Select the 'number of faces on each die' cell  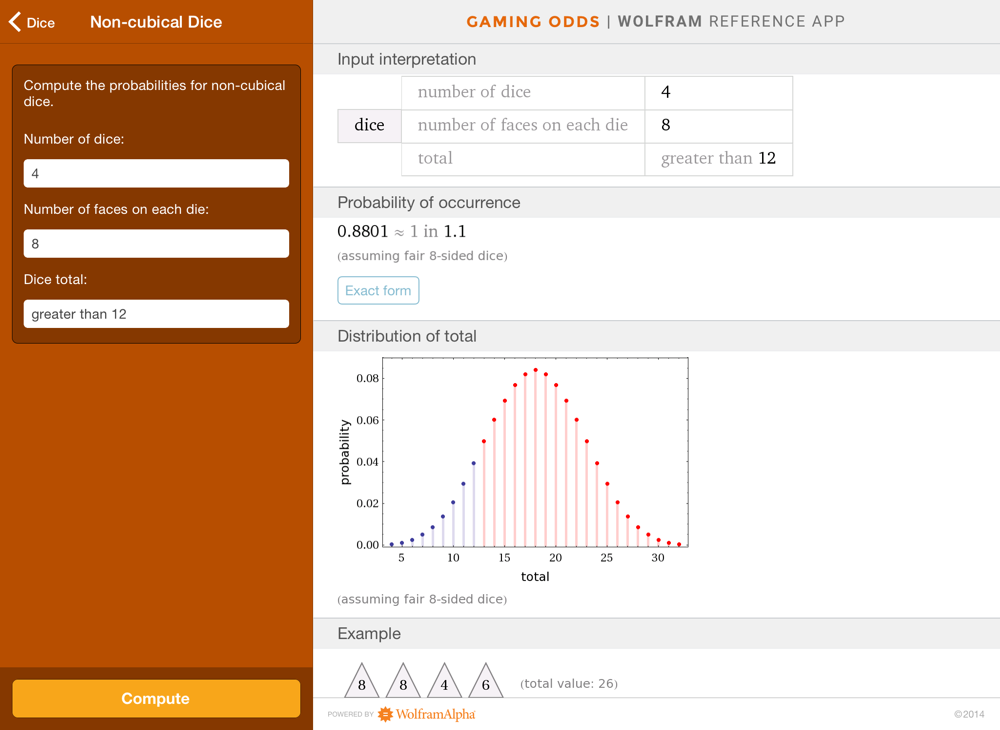click(x=523, y=126)
